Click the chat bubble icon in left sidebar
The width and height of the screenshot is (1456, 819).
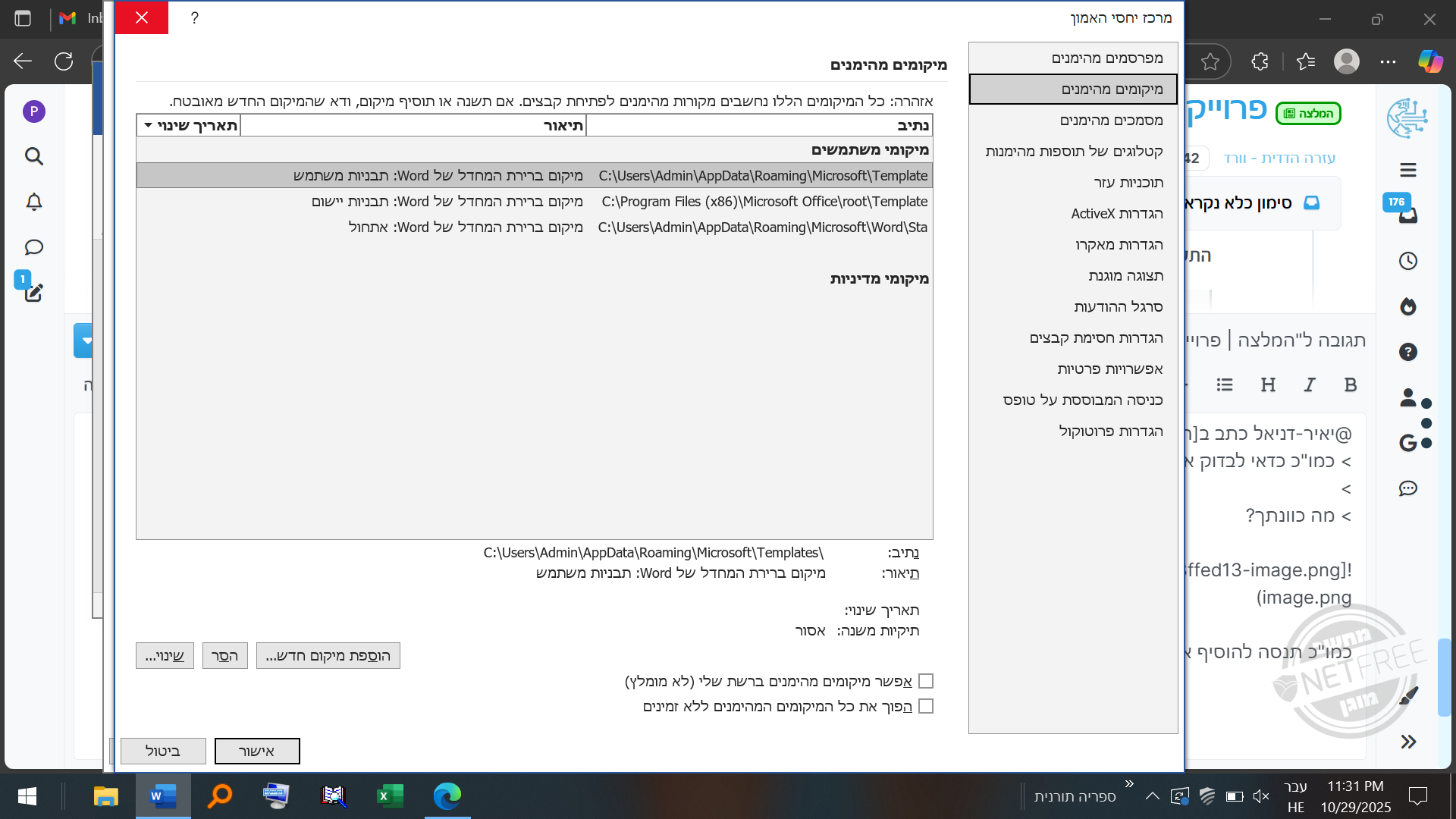coord(33,247)
